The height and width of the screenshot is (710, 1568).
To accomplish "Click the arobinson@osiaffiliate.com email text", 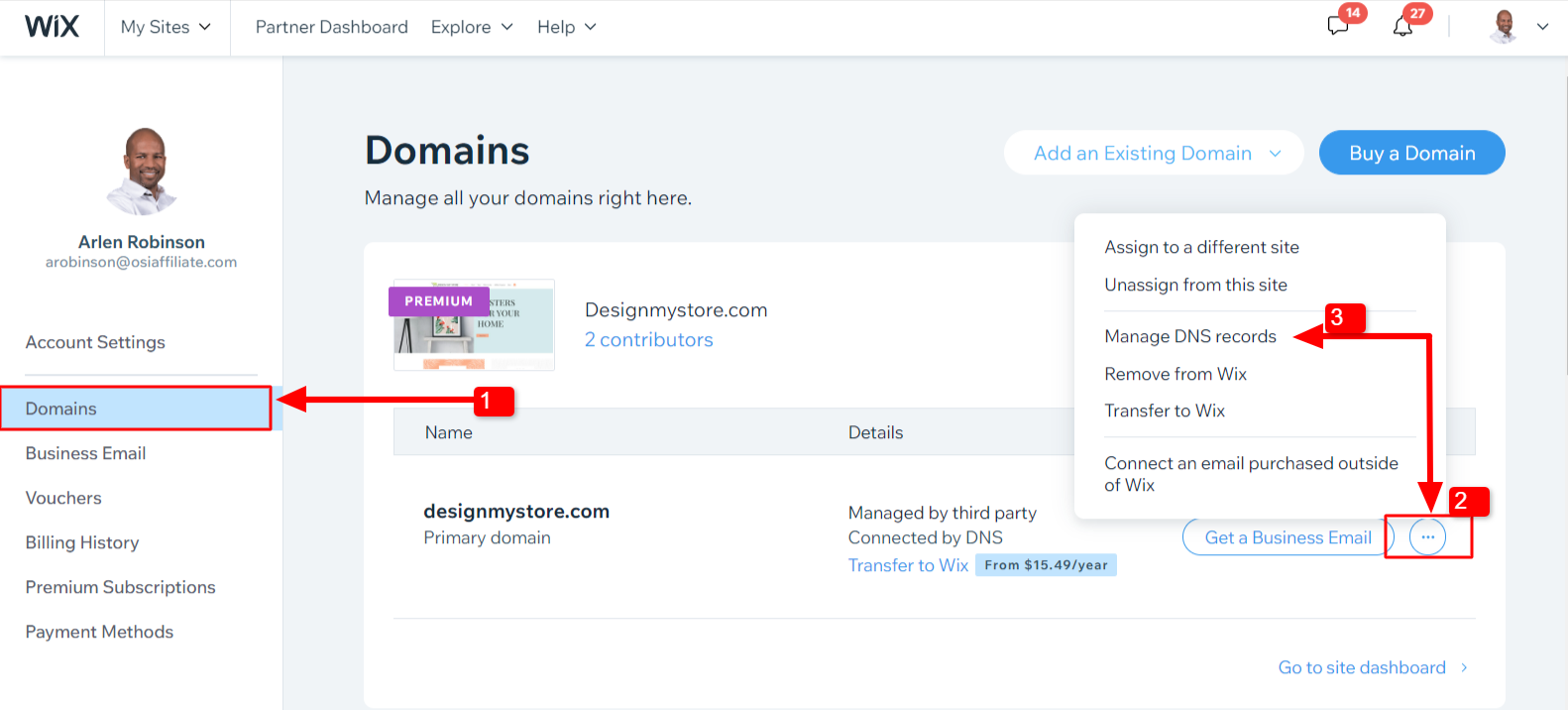I will [141, 262].
